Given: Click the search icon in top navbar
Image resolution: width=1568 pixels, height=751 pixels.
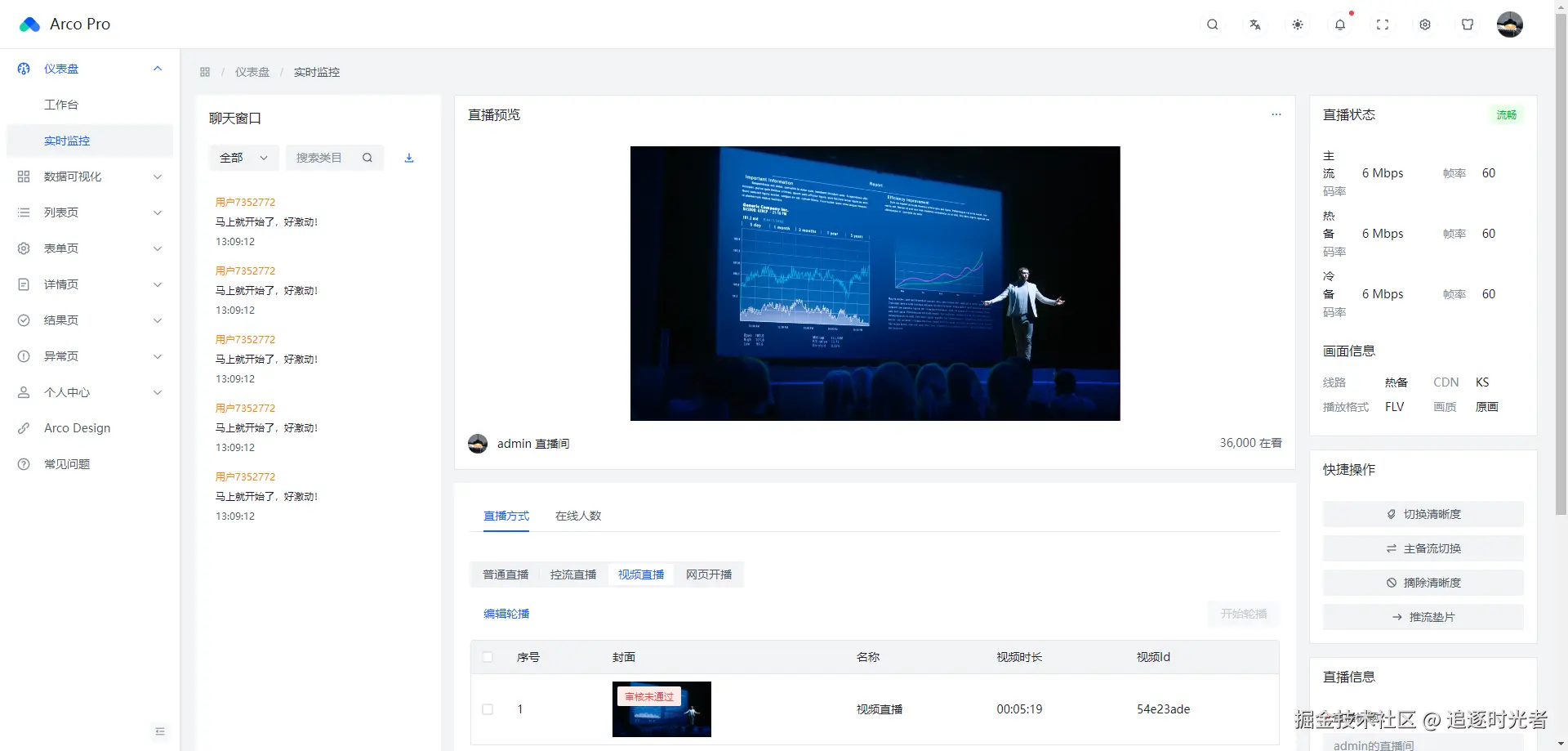Looking at the screenshot, I should 1213,25.
